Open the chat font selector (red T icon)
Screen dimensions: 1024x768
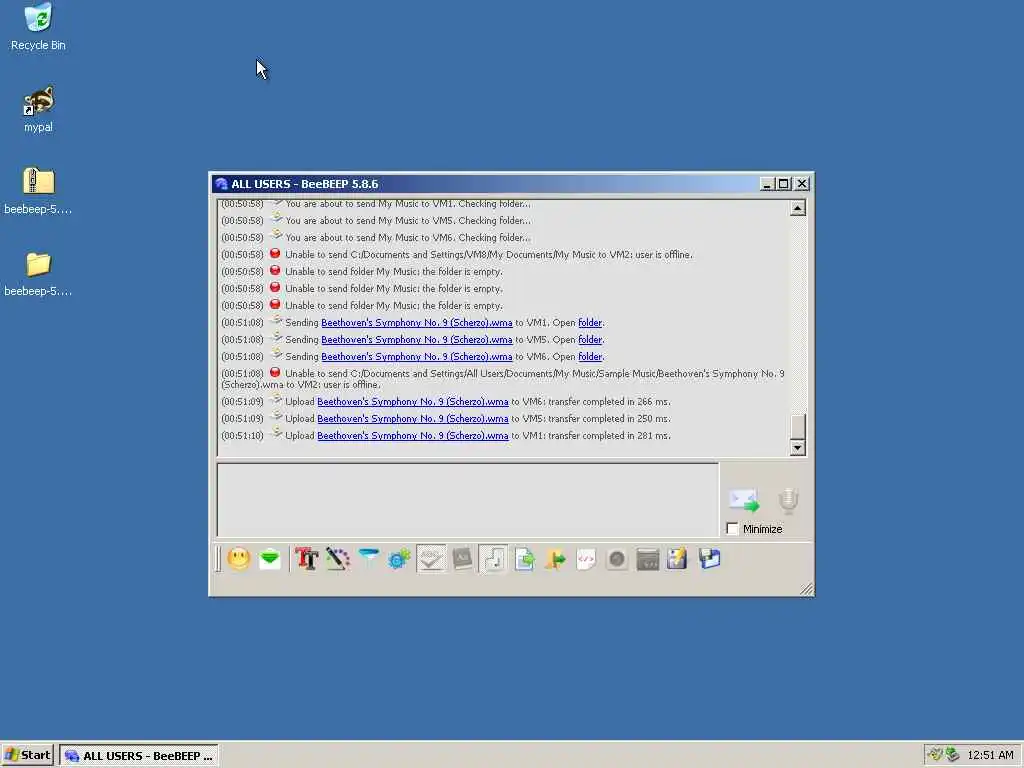[307, 559]
